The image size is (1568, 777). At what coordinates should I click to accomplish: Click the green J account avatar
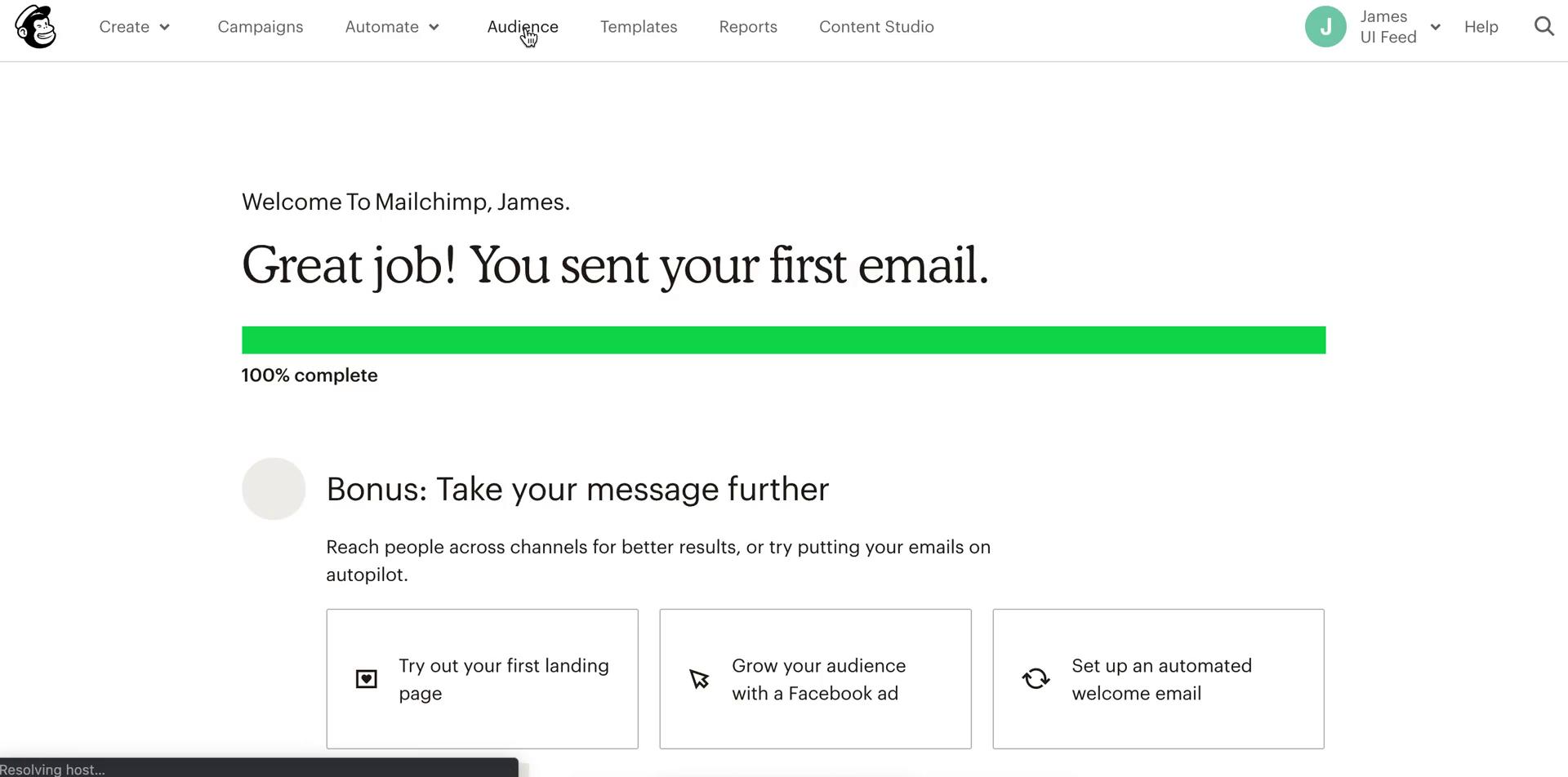pos(1325,27)
